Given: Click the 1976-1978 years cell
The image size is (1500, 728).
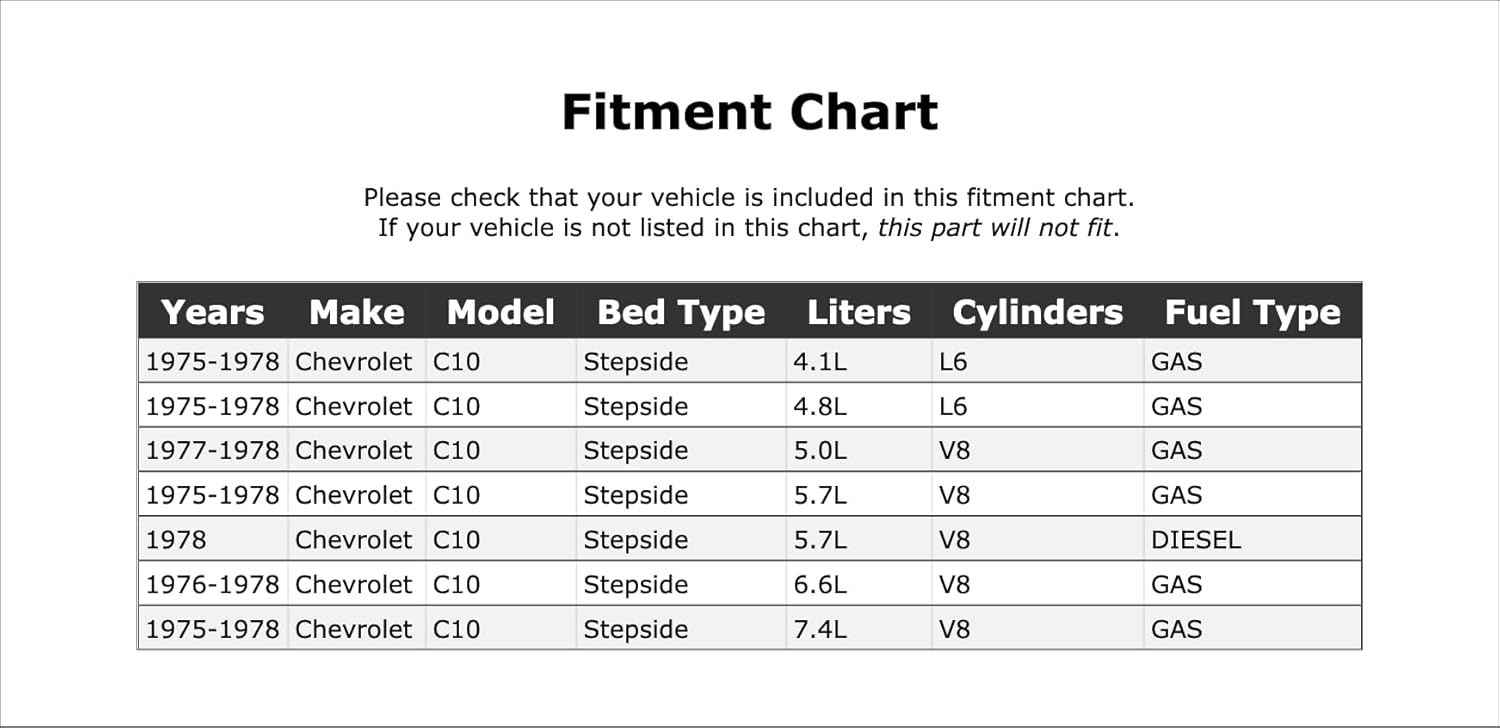Looking at the screenshot, I should point(212,585).
